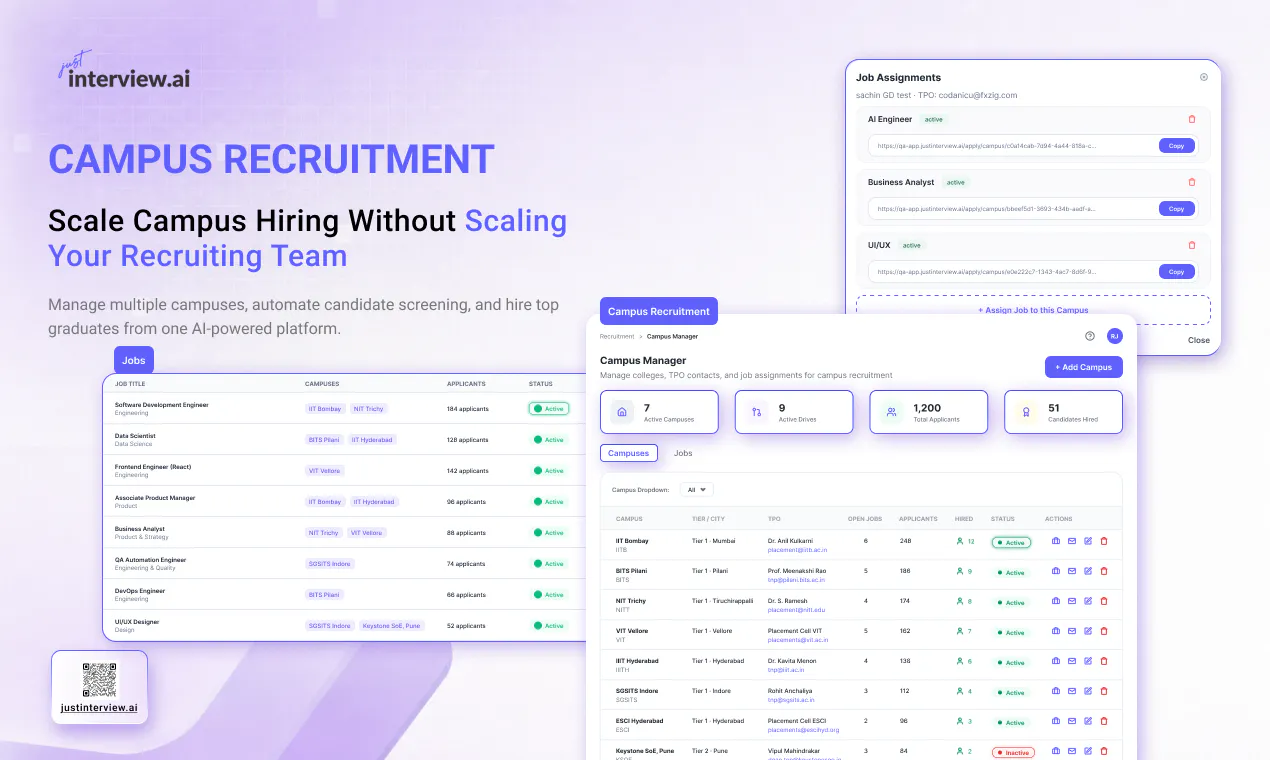Click the email icon in NIT Trichy row
The image size is (1270, 760).
pos(1072,601)
